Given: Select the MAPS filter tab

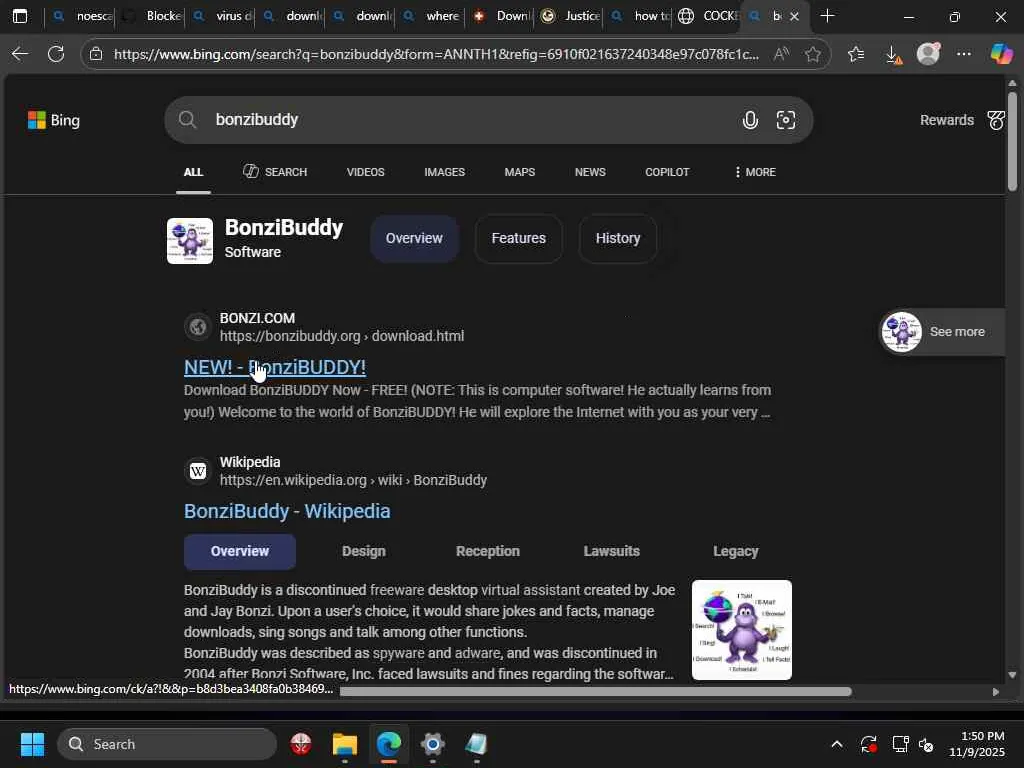Looking at the screenshot, I should coord(519,172).
